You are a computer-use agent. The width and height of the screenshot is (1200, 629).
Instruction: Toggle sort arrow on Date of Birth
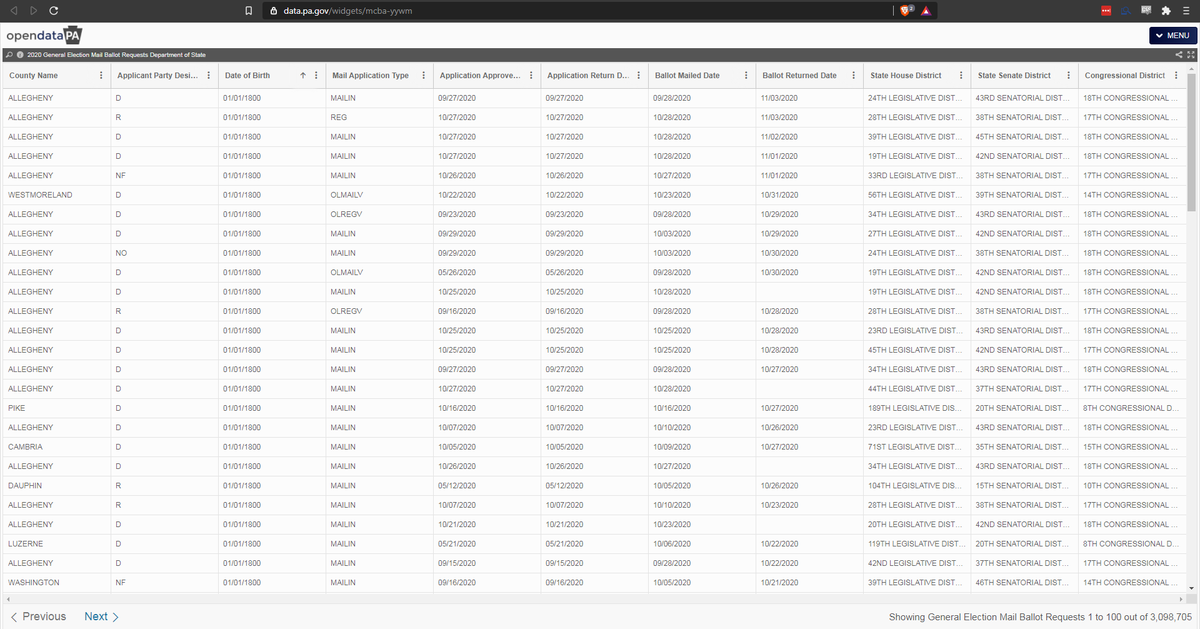pos(303,76)
